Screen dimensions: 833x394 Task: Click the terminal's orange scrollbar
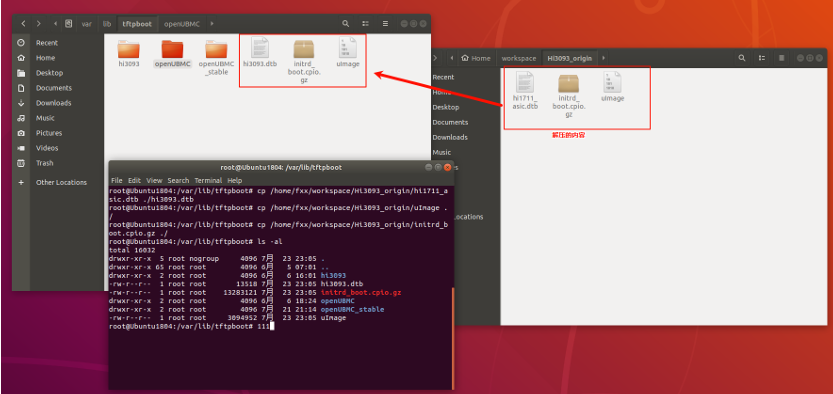click(453, 338)
